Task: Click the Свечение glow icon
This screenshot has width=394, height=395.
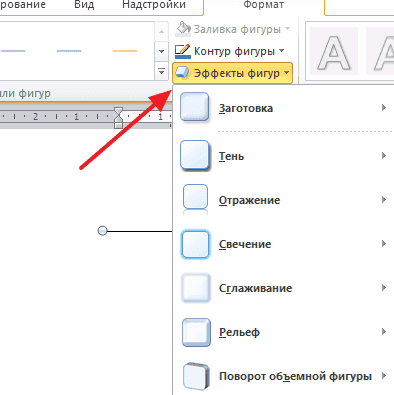Action: point(195,244)
